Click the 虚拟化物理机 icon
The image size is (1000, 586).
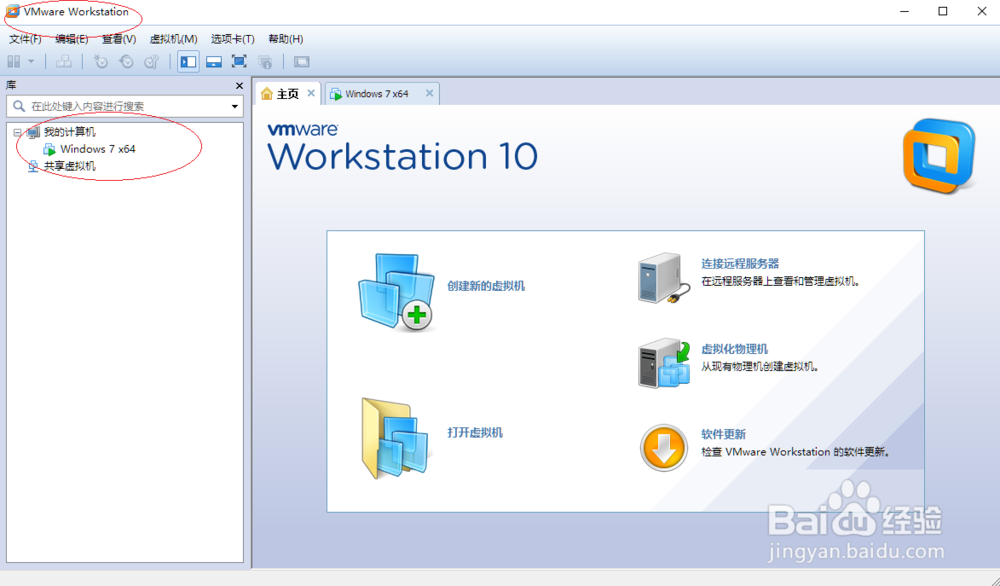point(664,363)
